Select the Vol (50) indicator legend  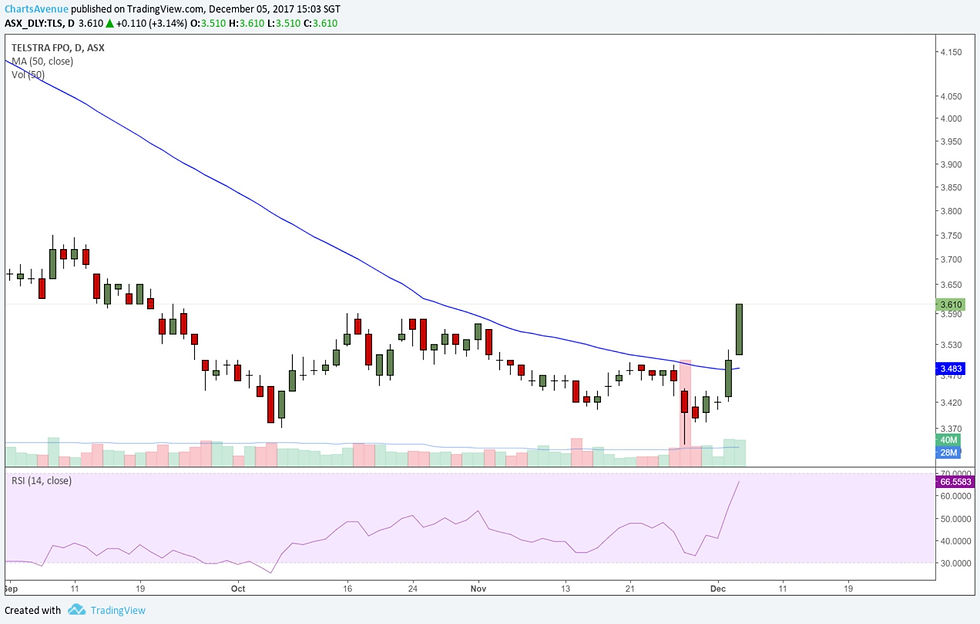click(x=28, y=74)
